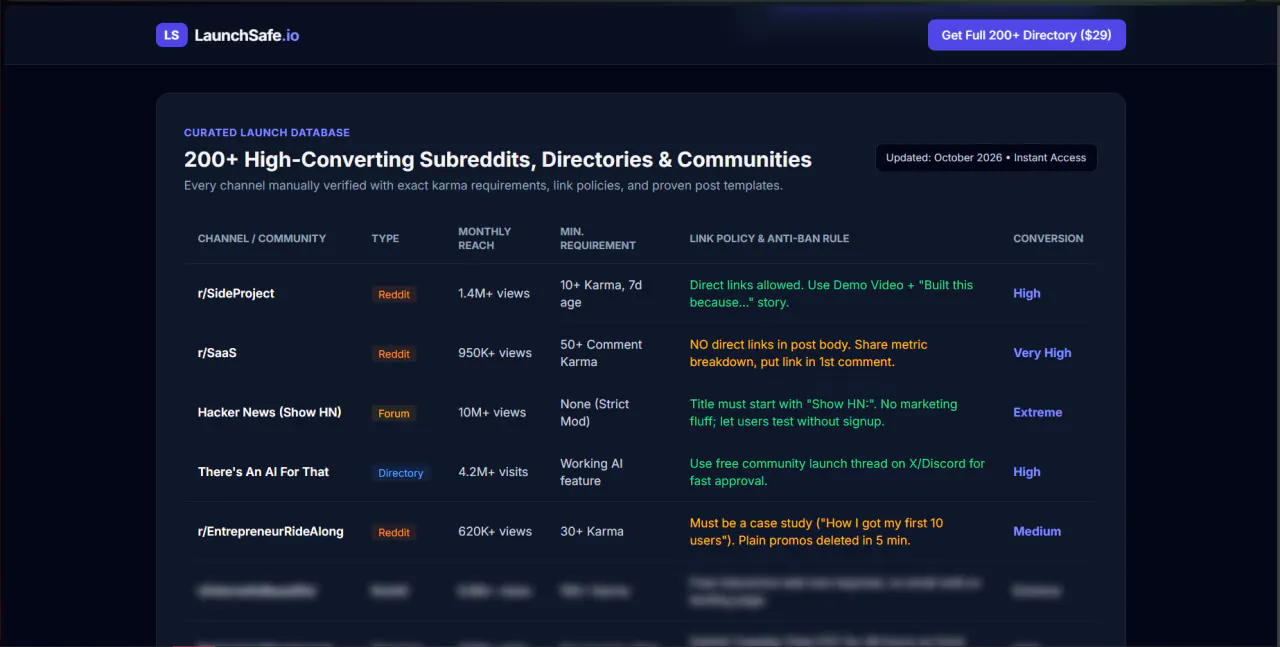
Task: Click the 10M+ views reach value
Action: click(x=492, y=412)
